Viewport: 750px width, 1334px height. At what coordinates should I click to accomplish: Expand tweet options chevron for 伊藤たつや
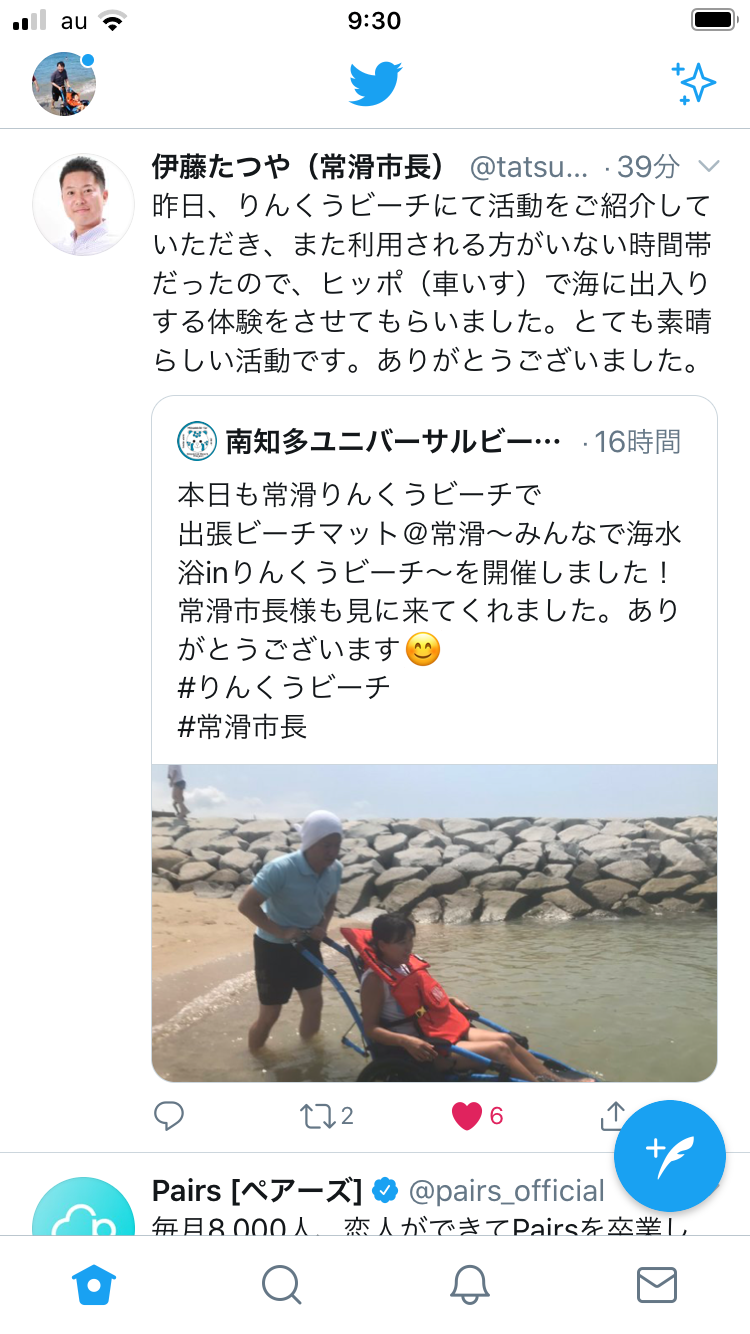pos(708,166)
